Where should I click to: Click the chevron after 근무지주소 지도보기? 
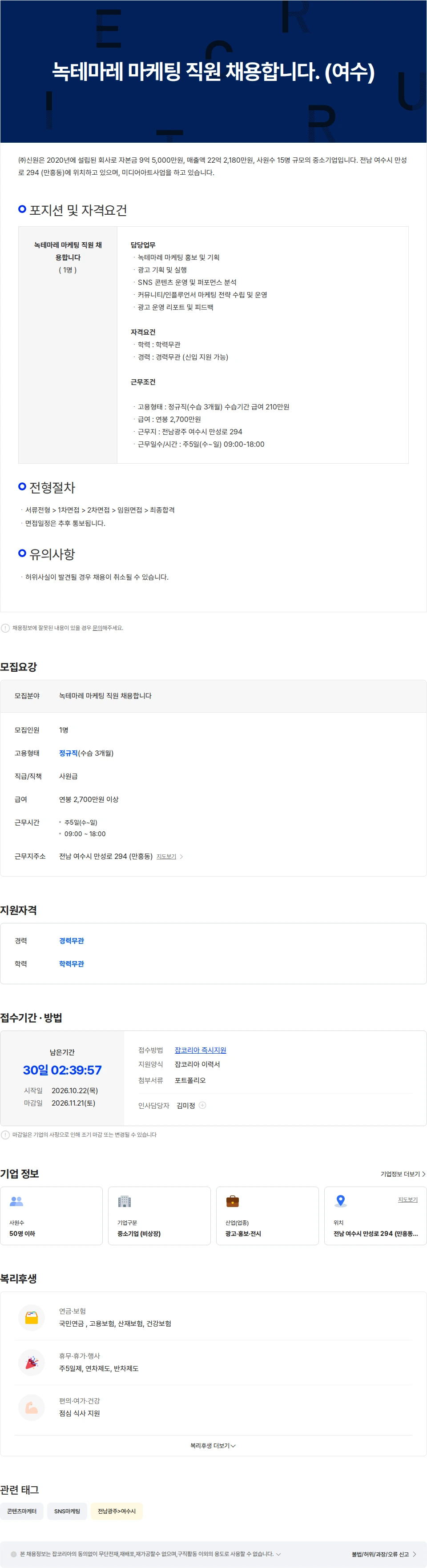tap(181, 856)
